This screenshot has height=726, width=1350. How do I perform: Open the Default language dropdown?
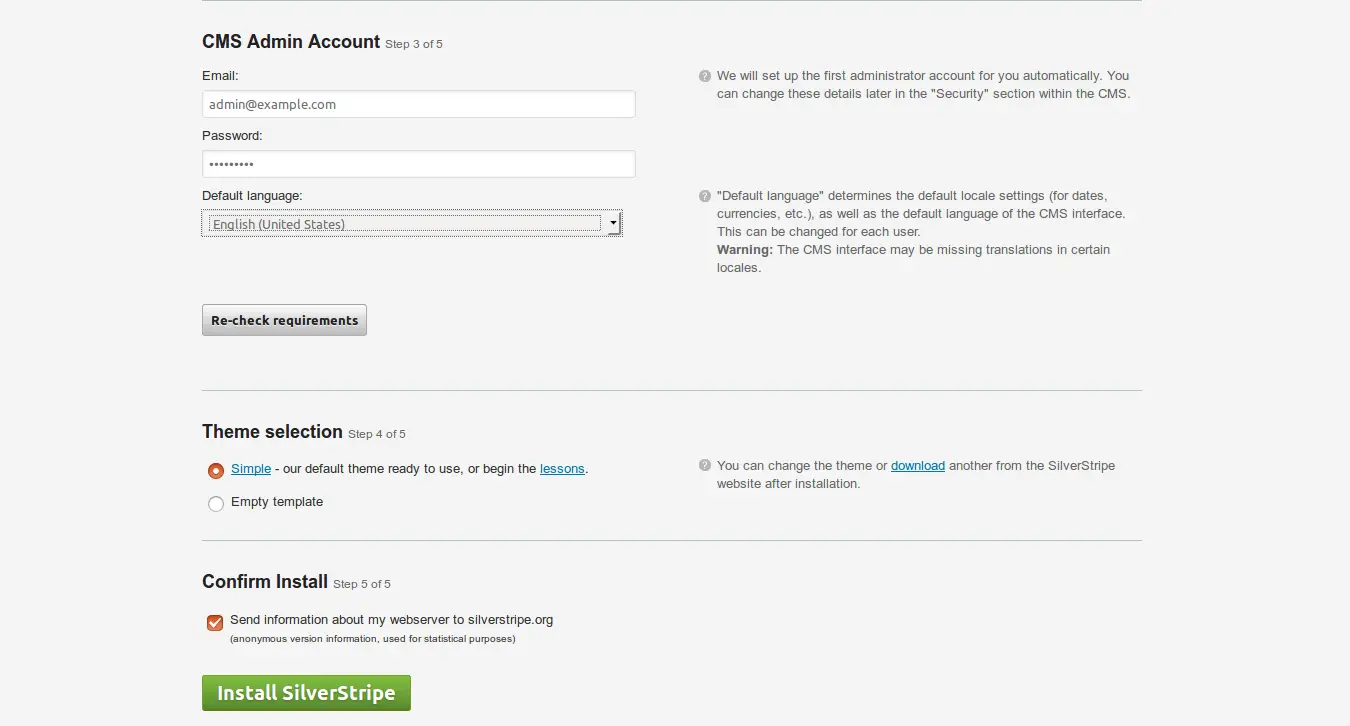pos(412,224)
